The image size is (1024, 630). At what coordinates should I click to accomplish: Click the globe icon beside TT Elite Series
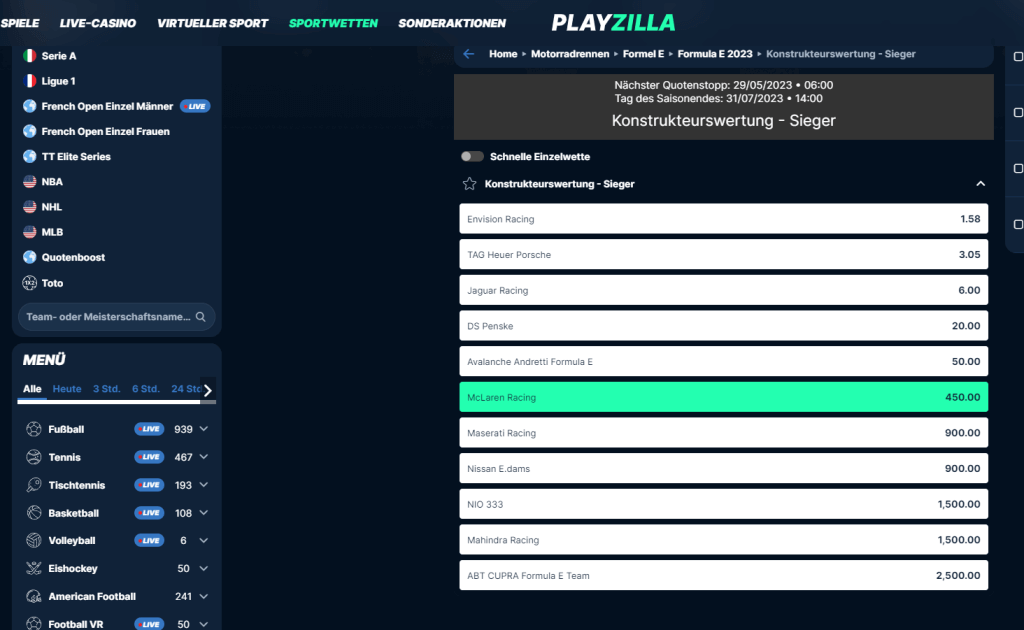pyautogui.click(x=29, y=157)
